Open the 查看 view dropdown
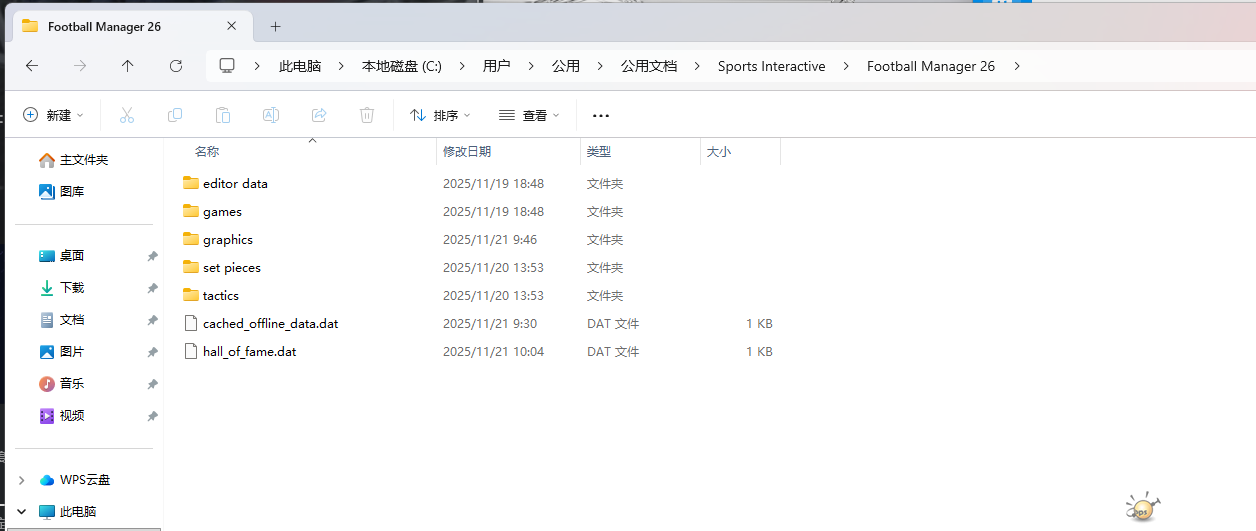The image size is (1256, 531). click(x=529, y=115)
